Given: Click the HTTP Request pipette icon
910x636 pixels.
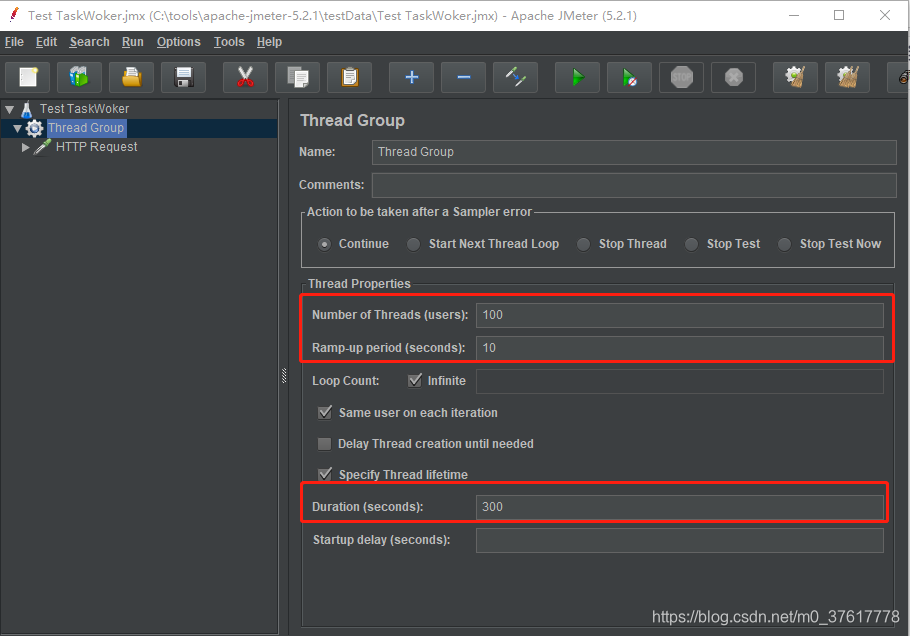Looking at the screenshot, I should [42, 147].
